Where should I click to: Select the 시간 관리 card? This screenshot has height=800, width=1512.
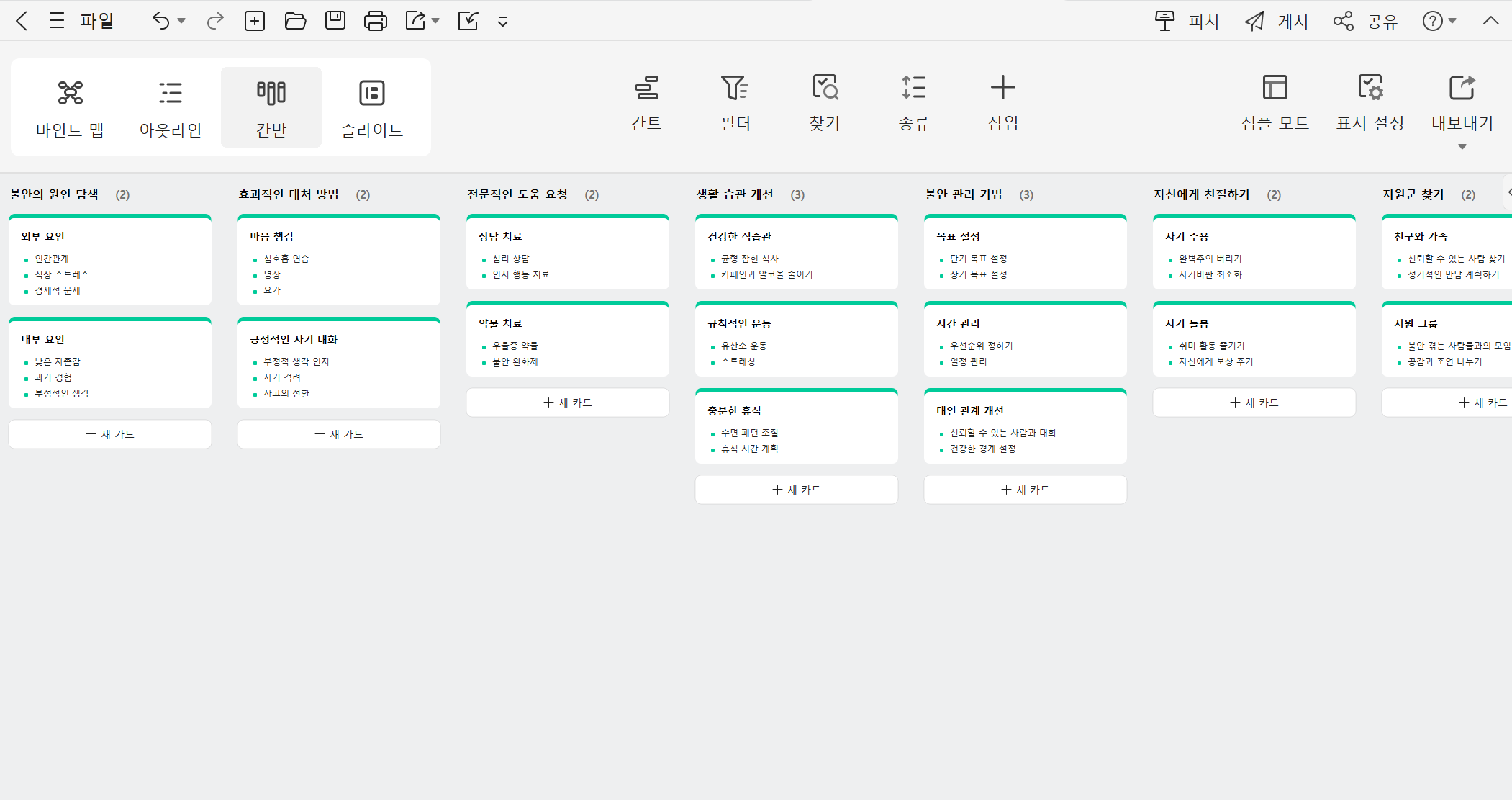pos(1026,339)
